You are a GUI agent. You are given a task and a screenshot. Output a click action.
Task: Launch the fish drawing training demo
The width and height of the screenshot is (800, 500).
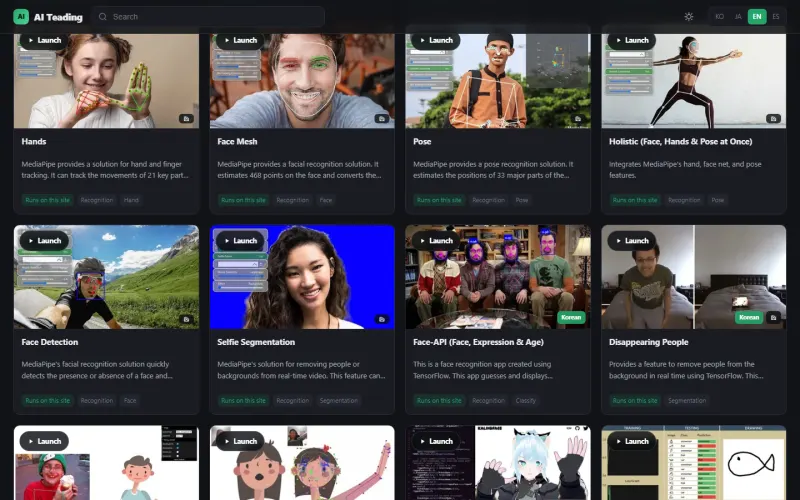point(632,441)
